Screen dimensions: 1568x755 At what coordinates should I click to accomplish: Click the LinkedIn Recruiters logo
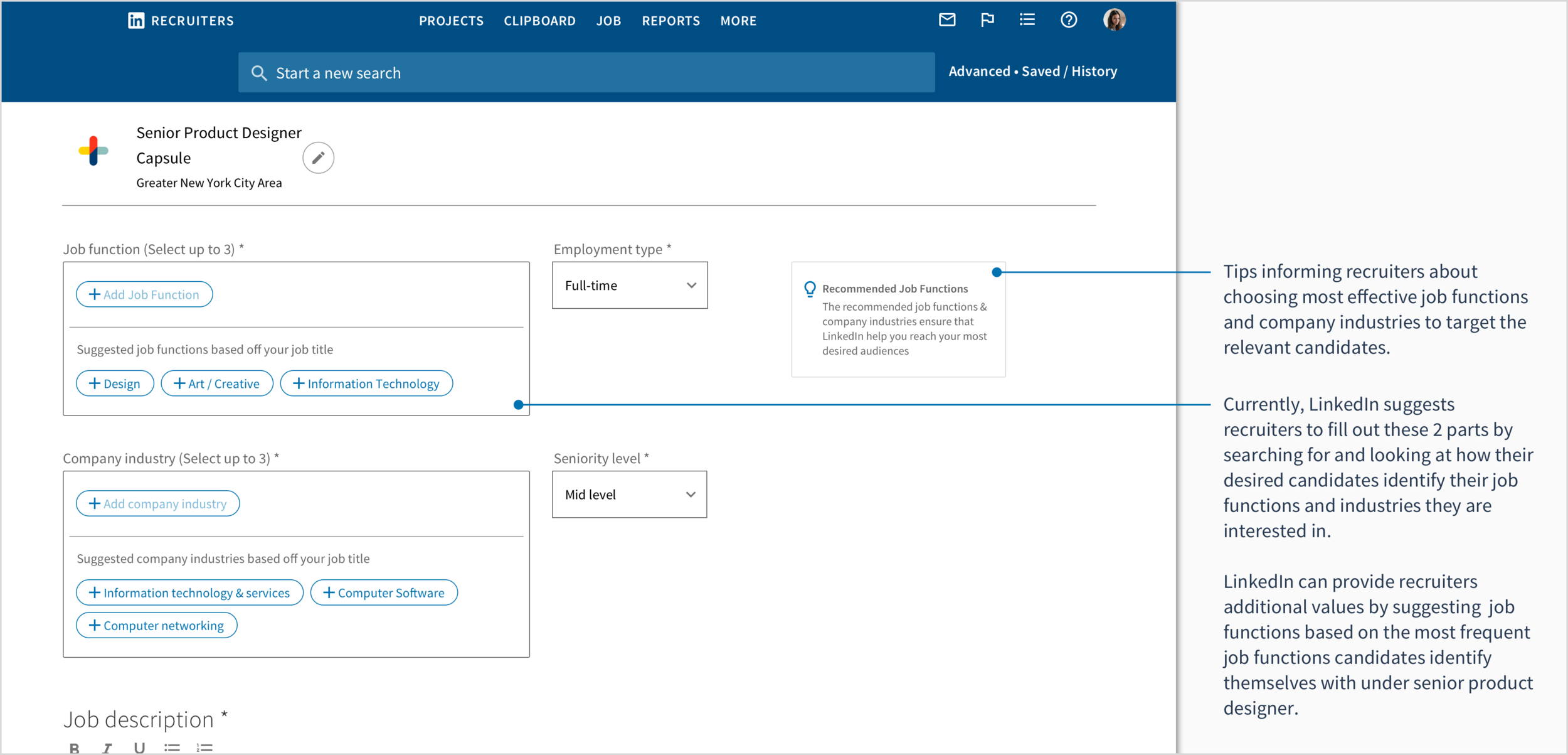tap(181, 21)
